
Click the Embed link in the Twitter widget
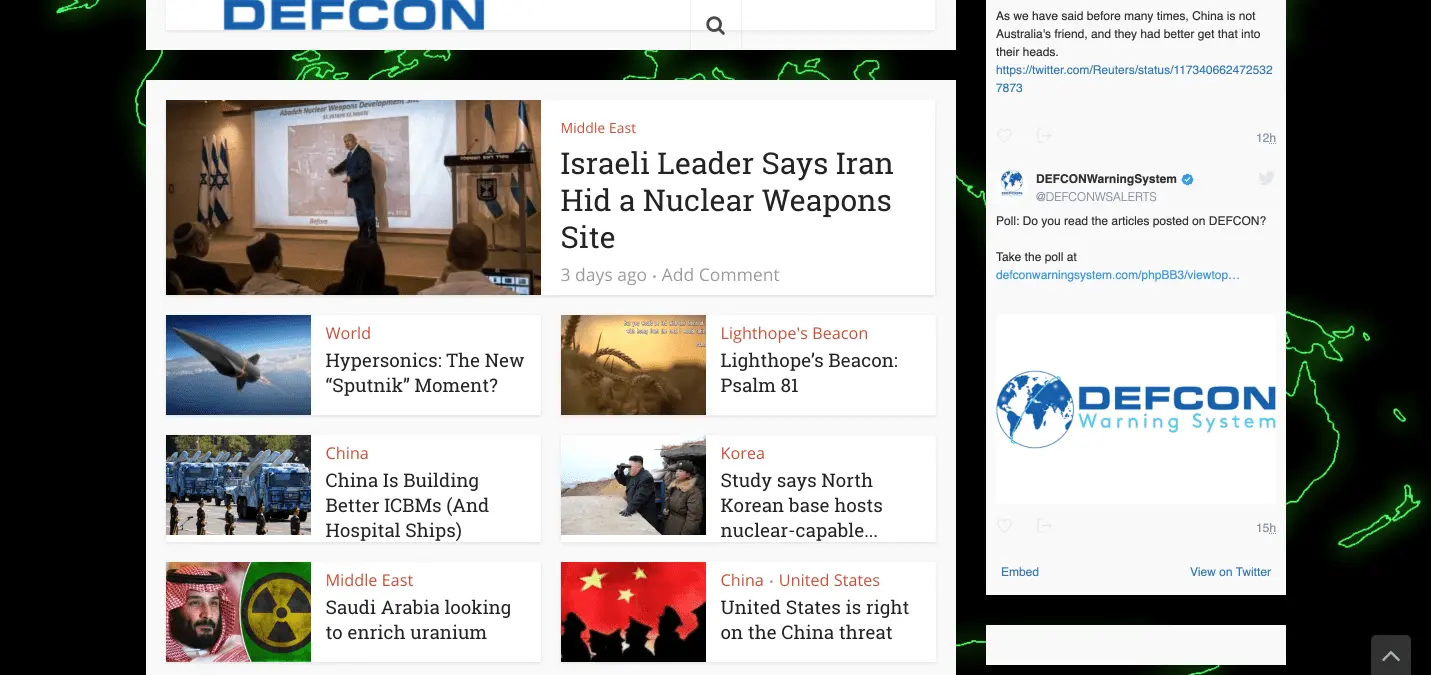point(1020,572)
